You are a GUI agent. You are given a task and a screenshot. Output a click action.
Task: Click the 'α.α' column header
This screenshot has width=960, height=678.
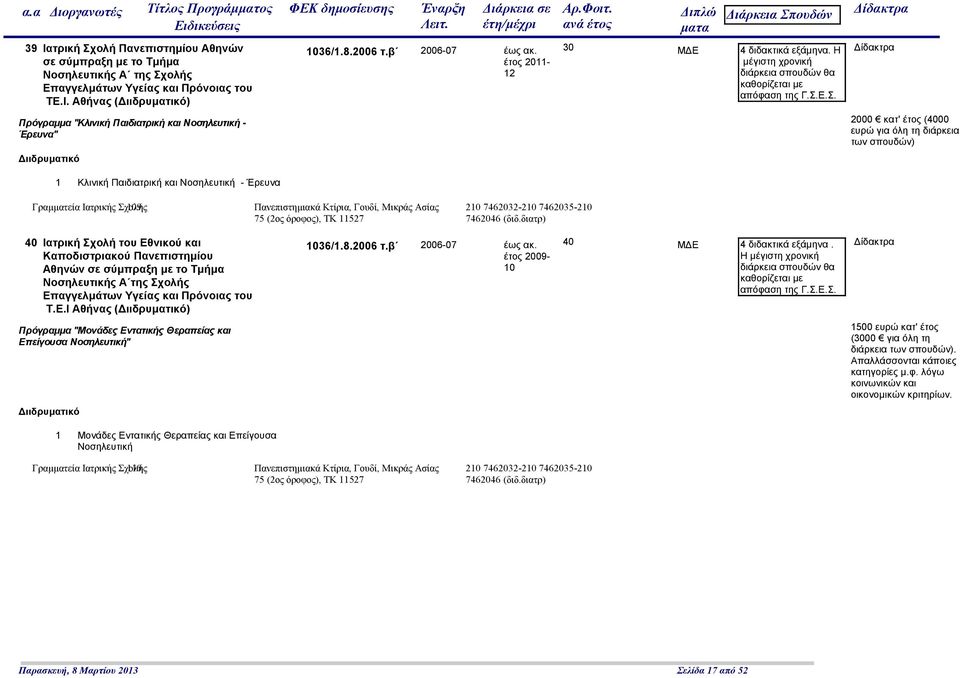[31, 12]
